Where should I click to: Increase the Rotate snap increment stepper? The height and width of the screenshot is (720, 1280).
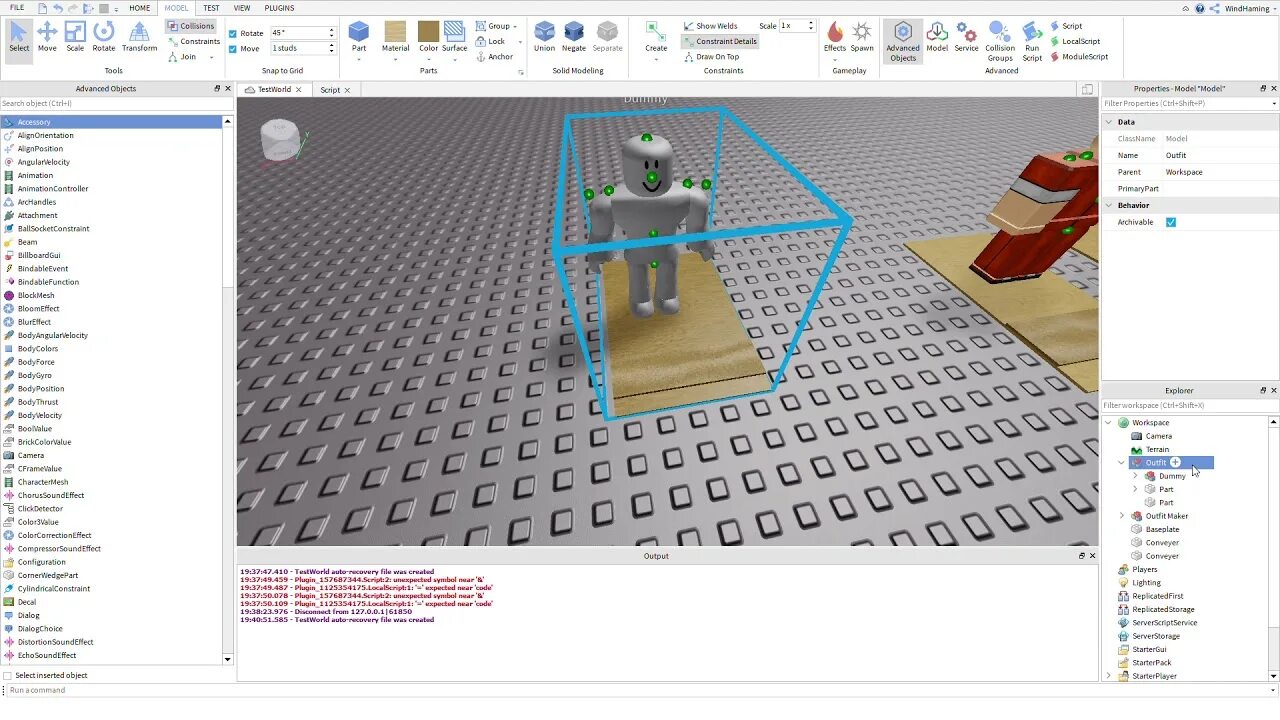pyautogui.click(x=332, y=30)
